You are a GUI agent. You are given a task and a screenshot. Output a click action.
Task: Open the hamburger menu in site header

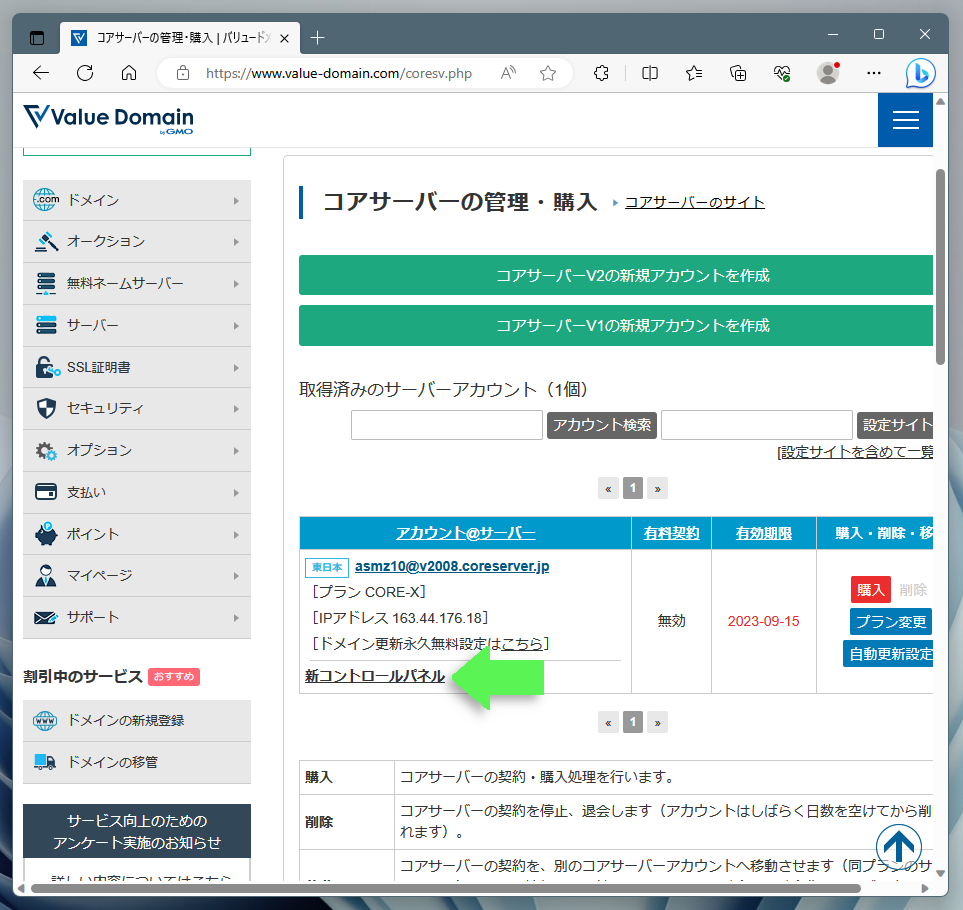tap(905, 120)
